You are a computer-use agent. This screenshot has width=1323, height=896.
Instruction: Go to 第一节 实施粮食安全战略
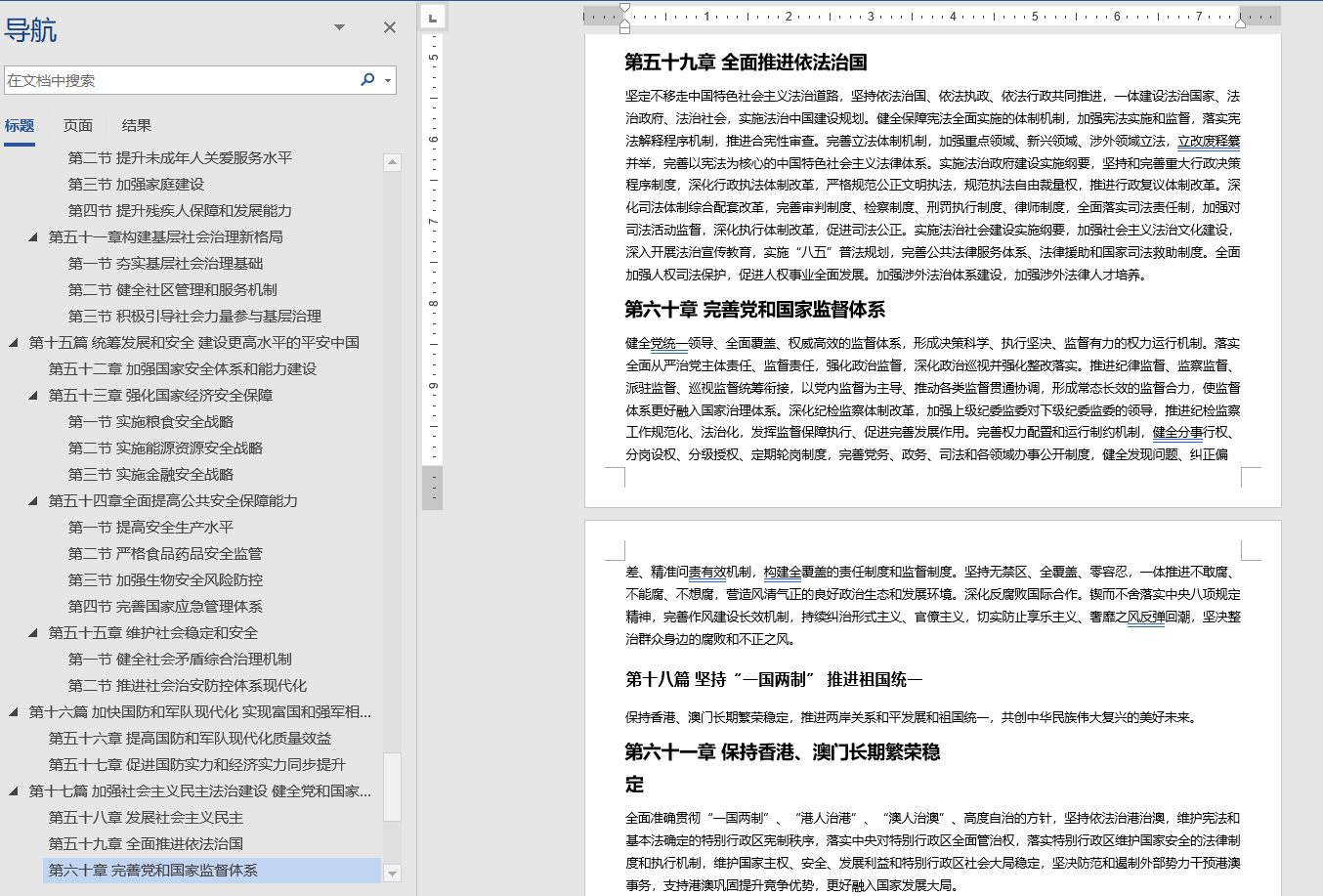150,421
